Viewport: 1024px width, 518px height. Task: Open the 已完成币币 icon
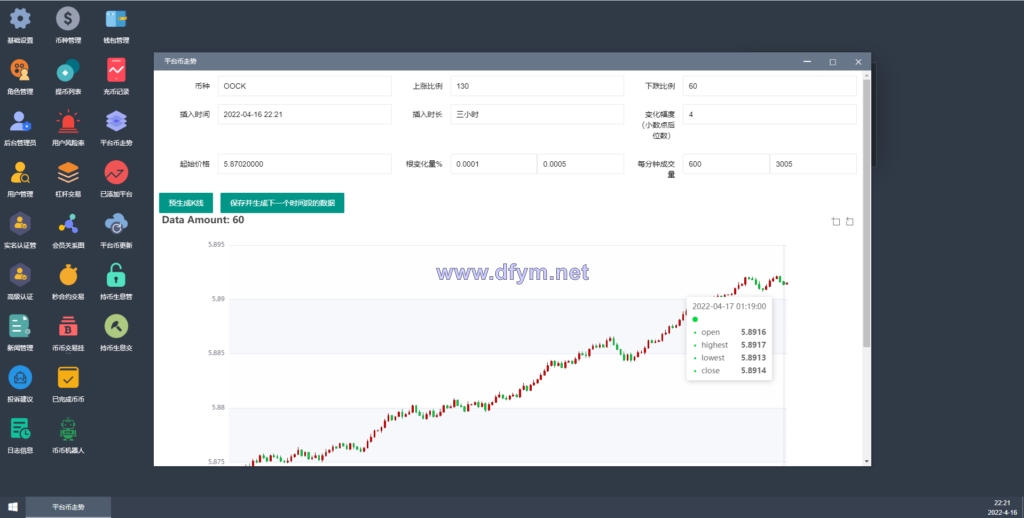68,378
